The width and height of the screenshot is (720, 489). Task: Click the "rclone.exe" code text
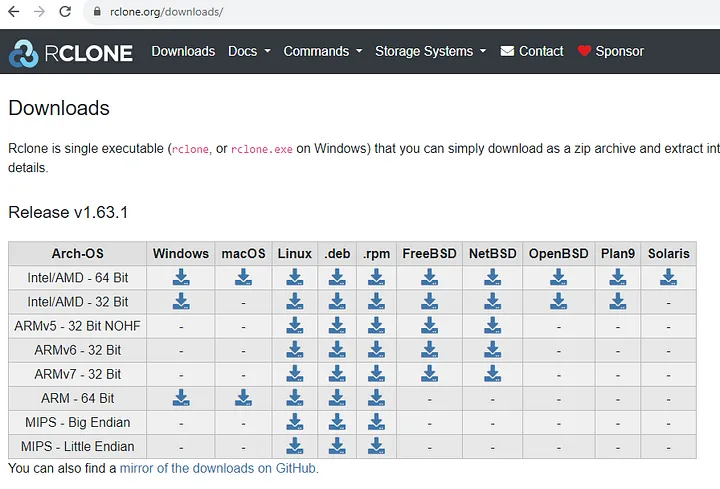coord(262,149)
